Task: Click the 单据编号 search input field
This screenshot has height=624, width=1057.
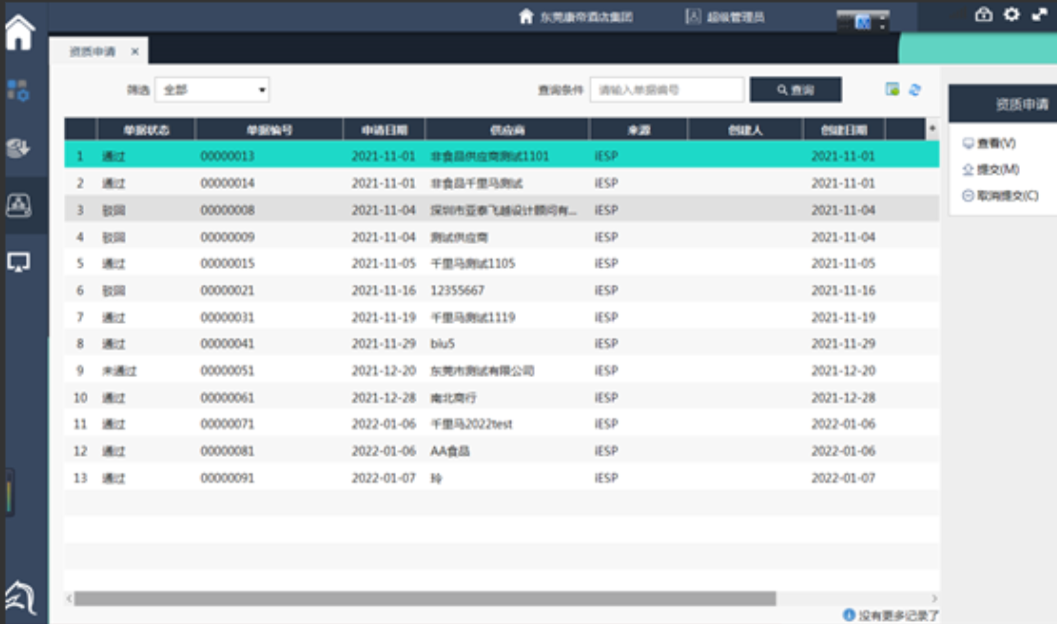Action: pyautogui.click(x=666, y=90)
